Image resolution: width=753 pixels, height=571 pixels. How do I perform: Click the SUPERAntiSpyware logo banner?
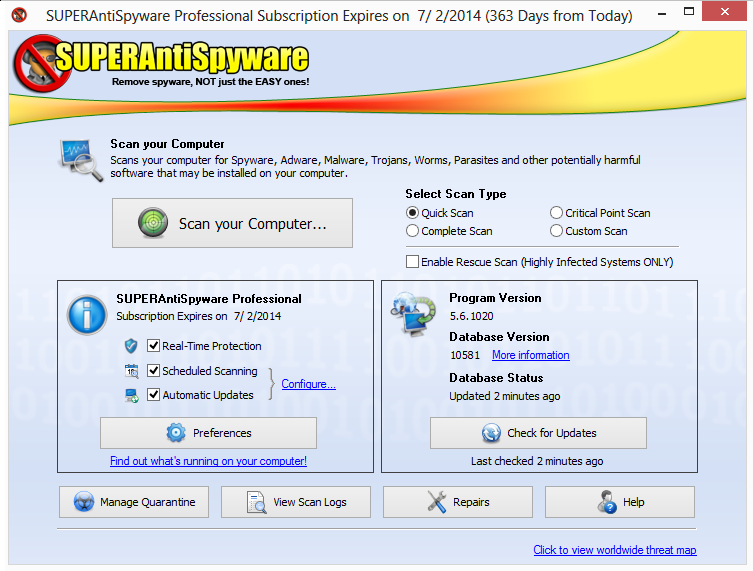coord(161,63)
